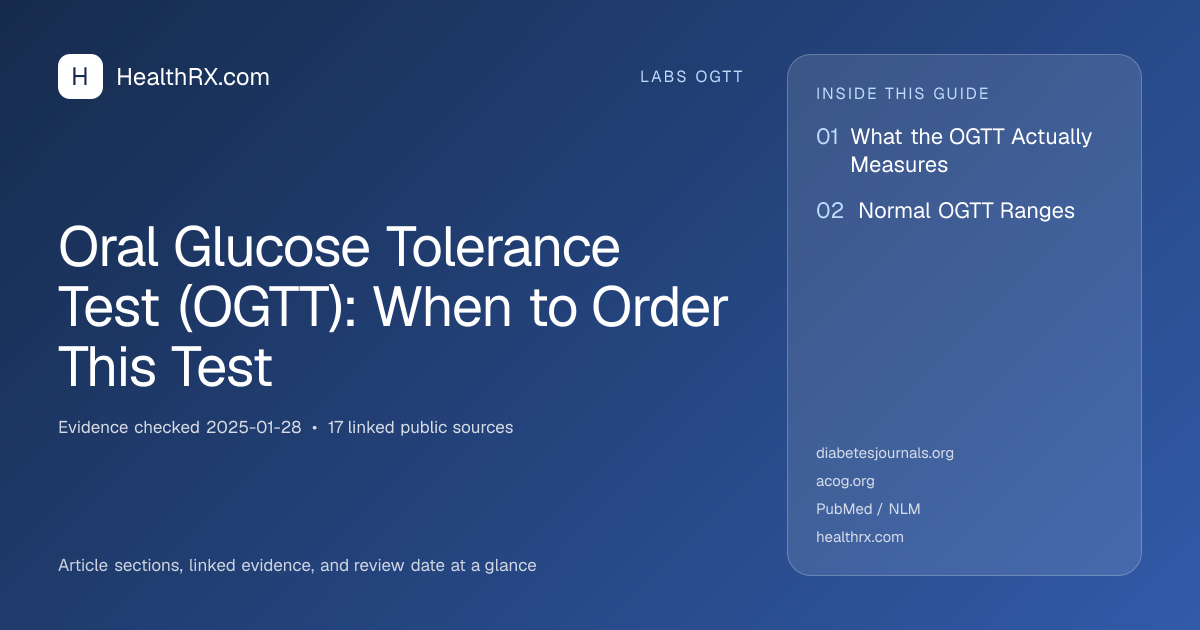This screenshot has height=630, width=1200.
Task: Click the diabetesjournals.org source
Action: point(885,453)
